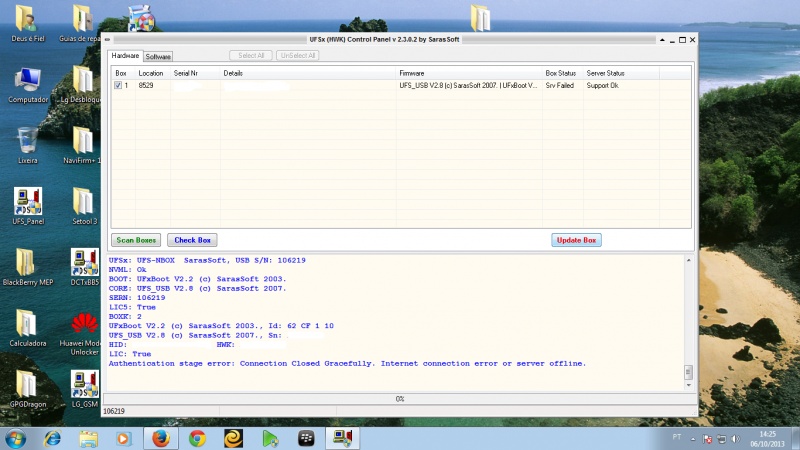Open the BlackBerry taskbar app

[x=306, y=438]
